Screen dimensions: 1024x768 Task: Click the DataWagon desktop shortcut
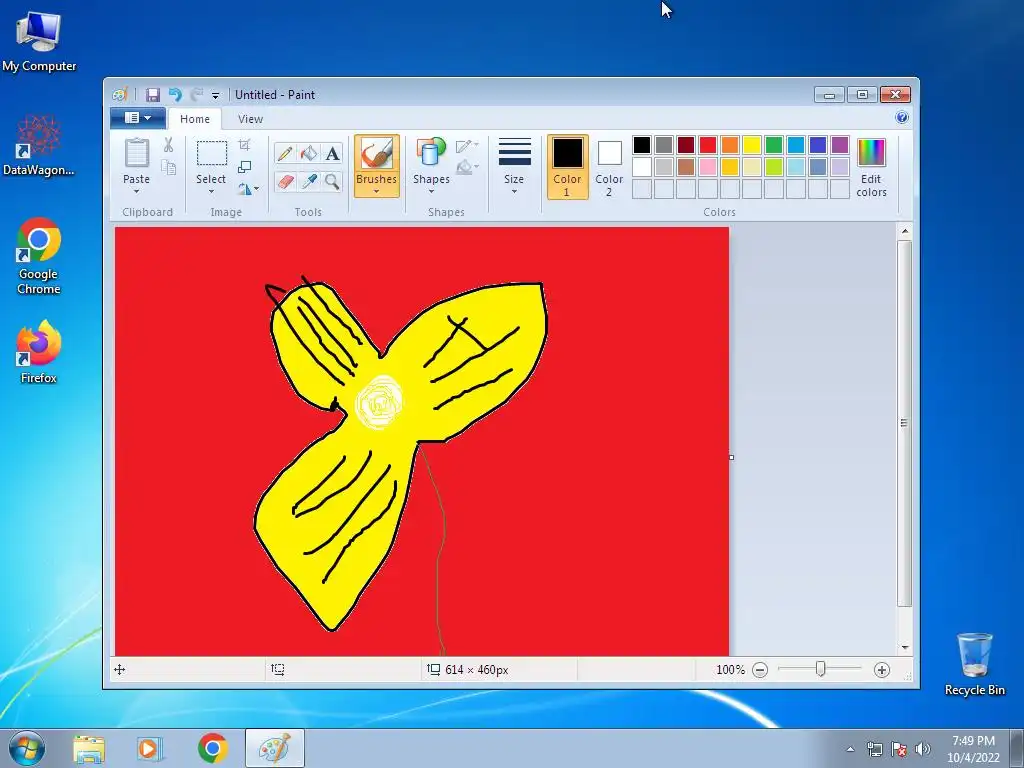(x=39, y=146)
